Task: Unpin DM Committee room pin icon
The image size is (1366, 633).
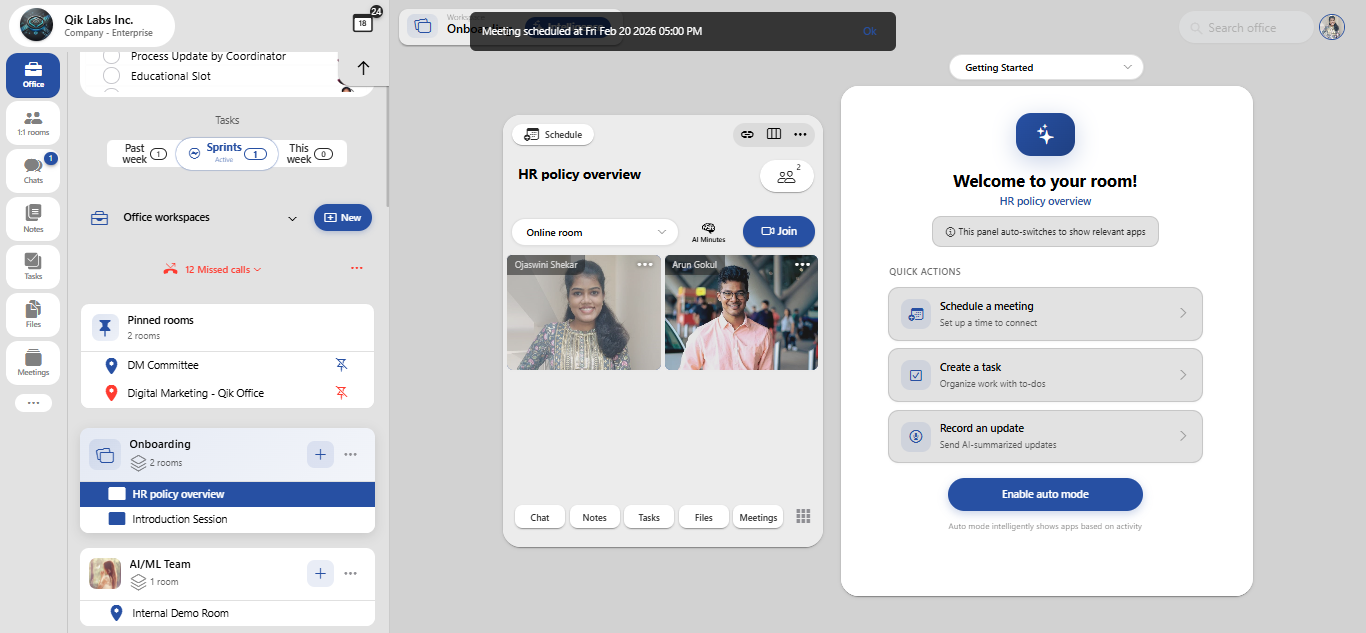Action: point(342,365)
